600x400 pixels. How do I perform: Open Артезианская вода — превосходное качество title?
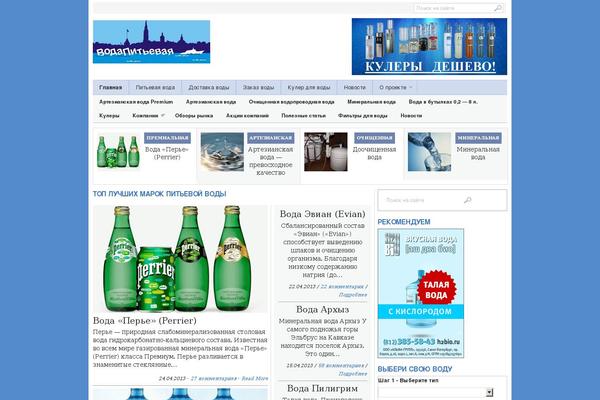[270, 161]
